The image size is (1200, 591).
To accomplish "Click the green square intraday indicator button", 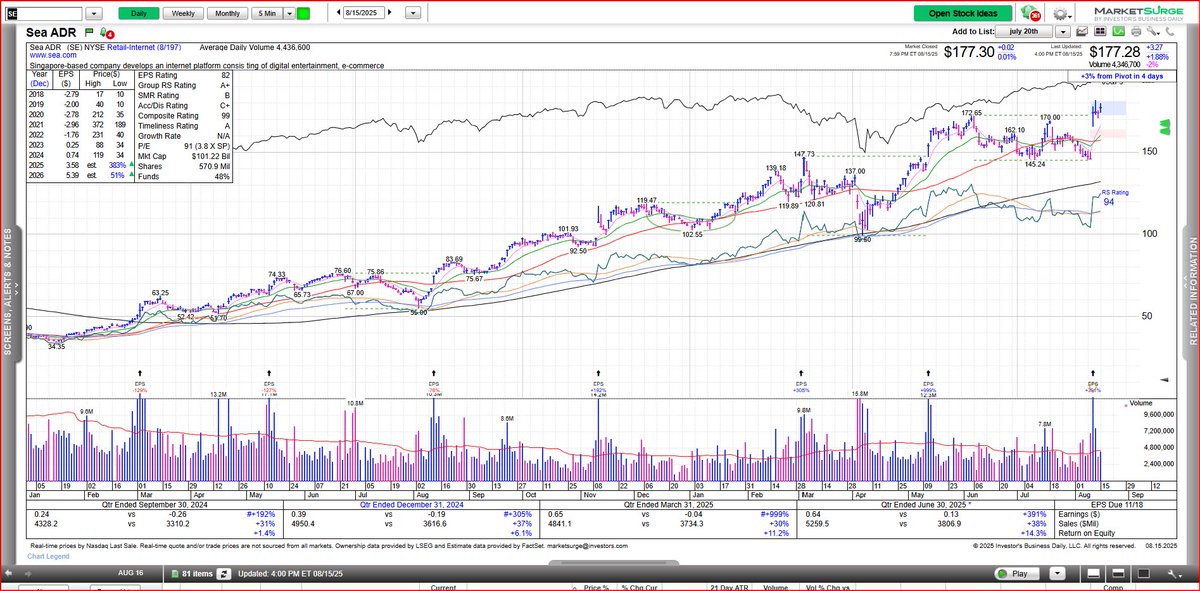I will [303, 14].
